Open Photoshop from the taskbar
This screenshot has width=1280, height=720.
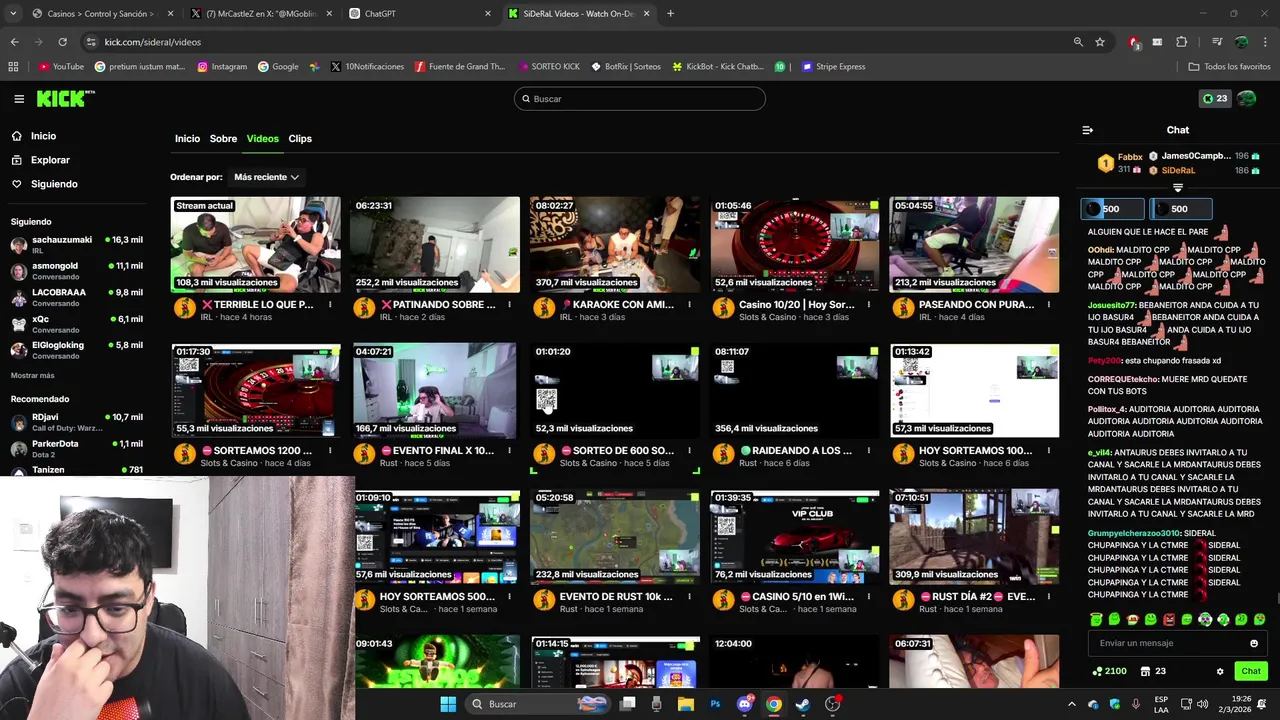point(715,704)
